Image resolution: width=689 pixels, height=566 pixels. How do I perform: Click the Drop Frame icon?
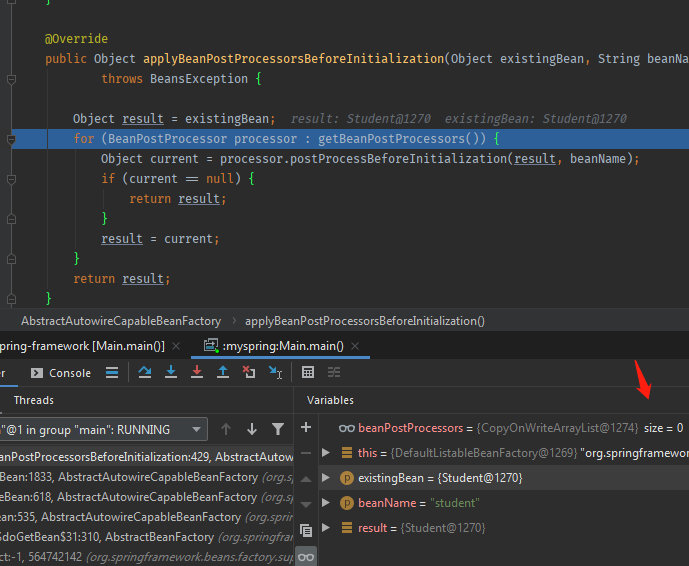coord(249,372)
